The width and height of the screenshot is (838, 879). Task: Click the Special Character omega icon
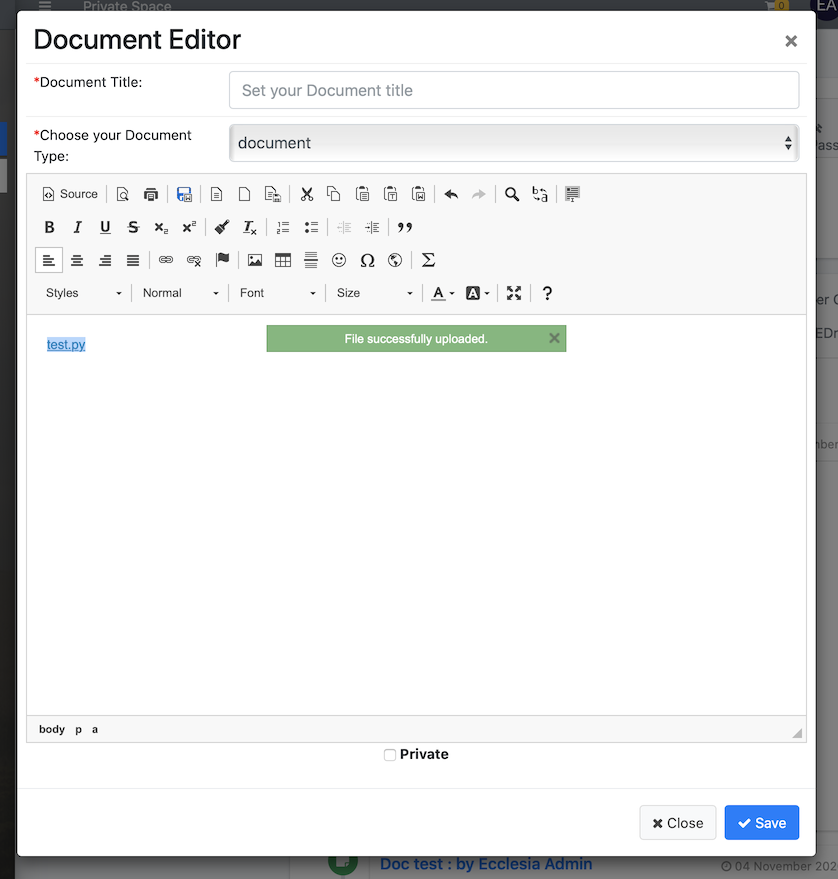[x=367, y=260]
